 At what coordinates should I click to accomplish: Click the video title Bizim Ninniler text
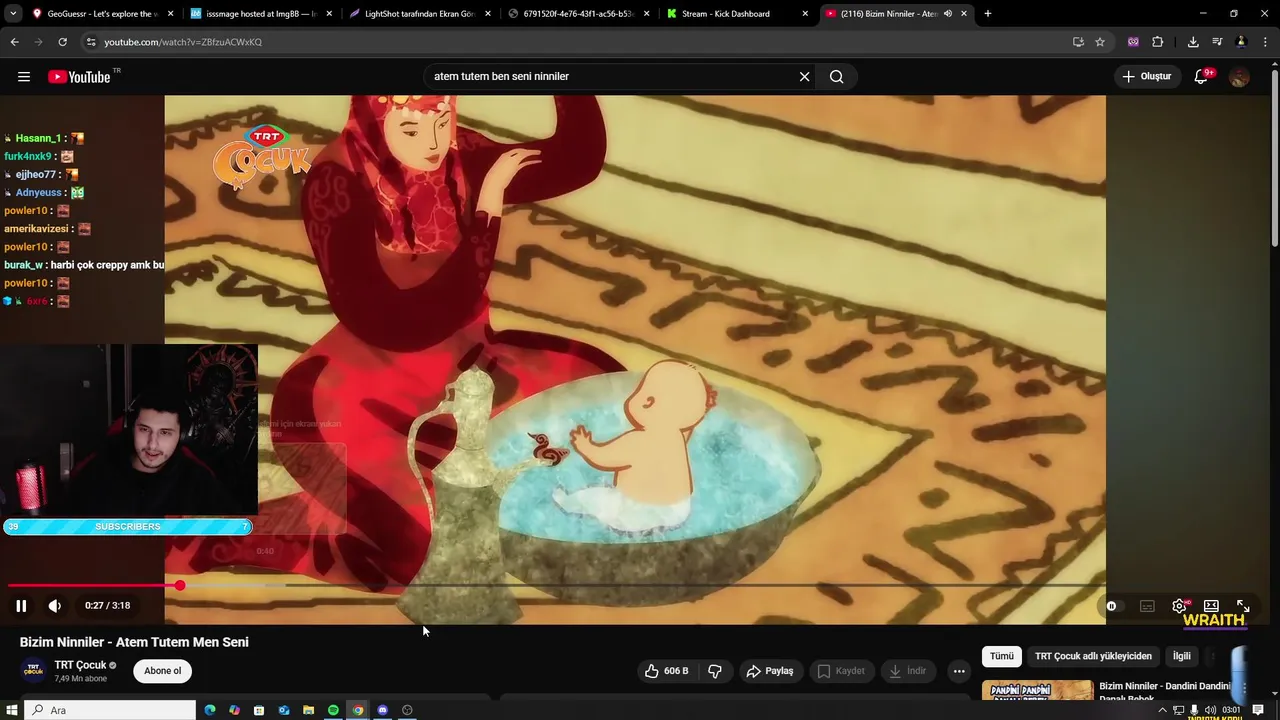pyautogui.click(x=134, y=642)
